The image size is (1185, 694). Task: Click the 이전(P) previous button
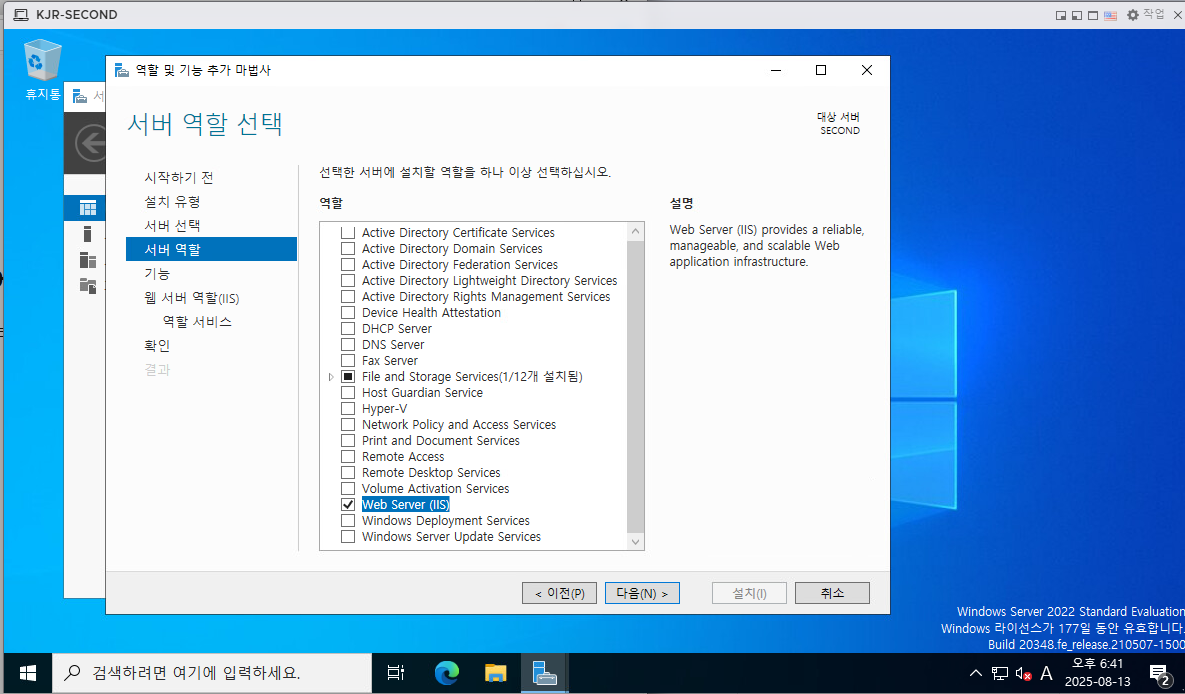pos(559,593)
